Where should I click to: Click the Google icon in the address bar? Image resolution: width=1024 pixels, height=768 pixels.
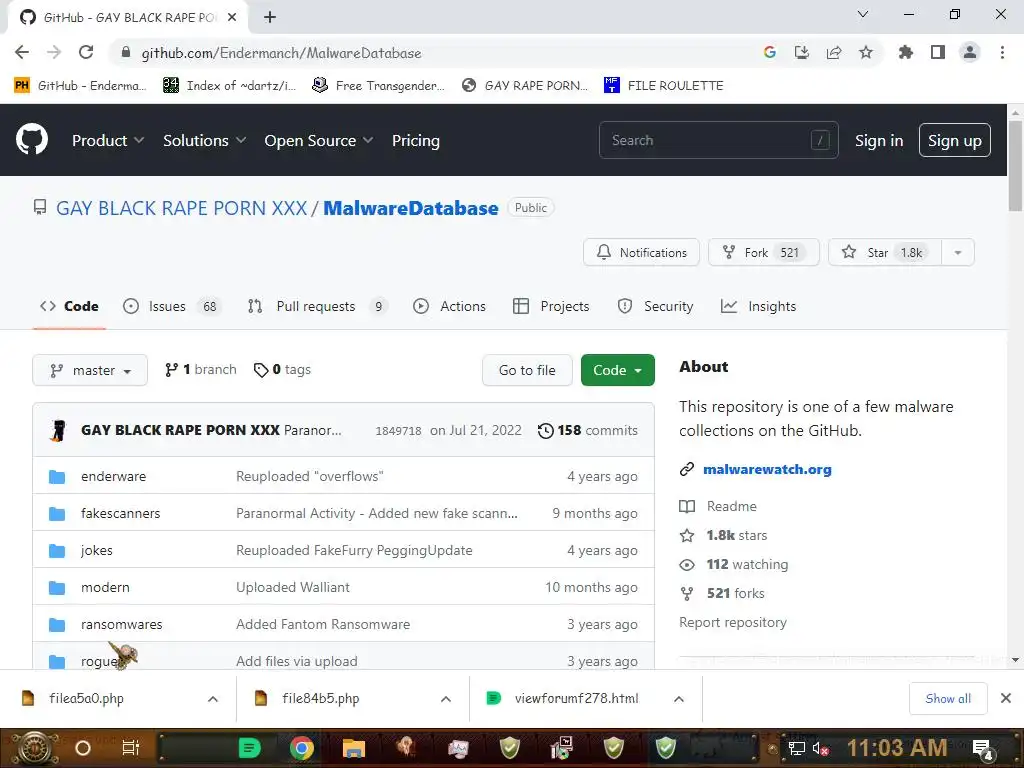tap(769, 52)
